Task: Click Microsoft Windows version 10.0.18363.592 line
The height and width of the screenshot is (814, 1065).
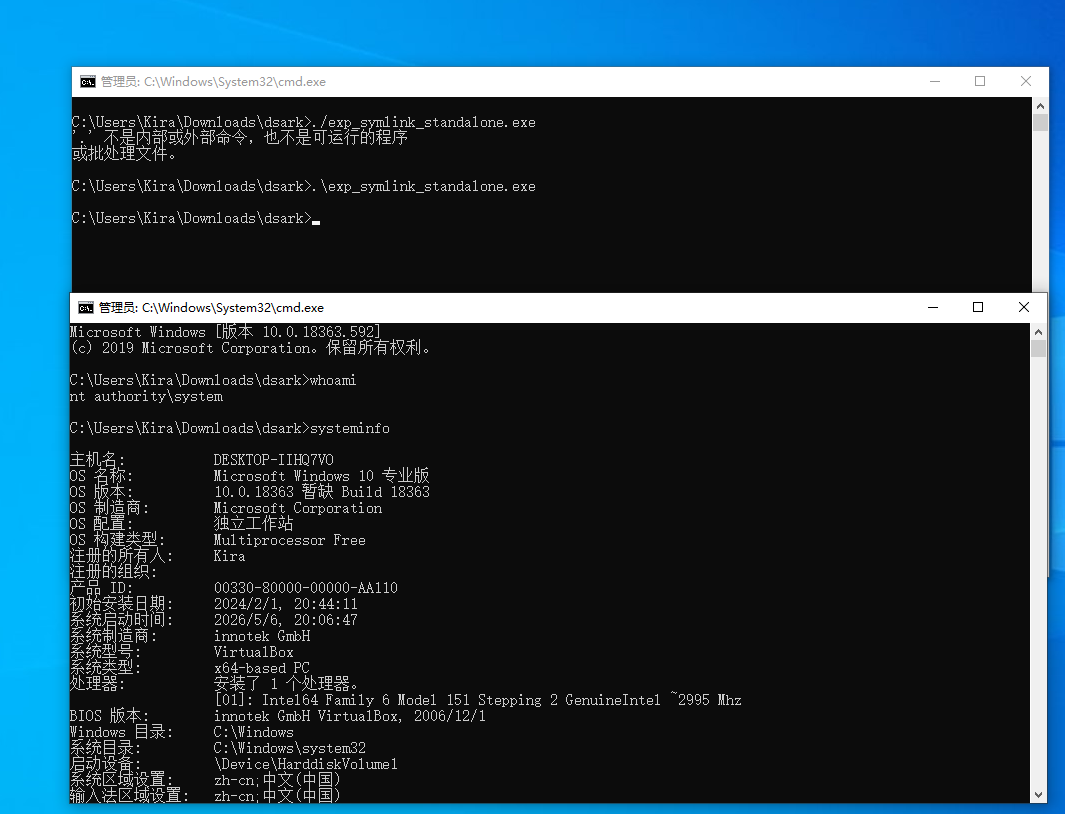Action: (x=225, y=332)
